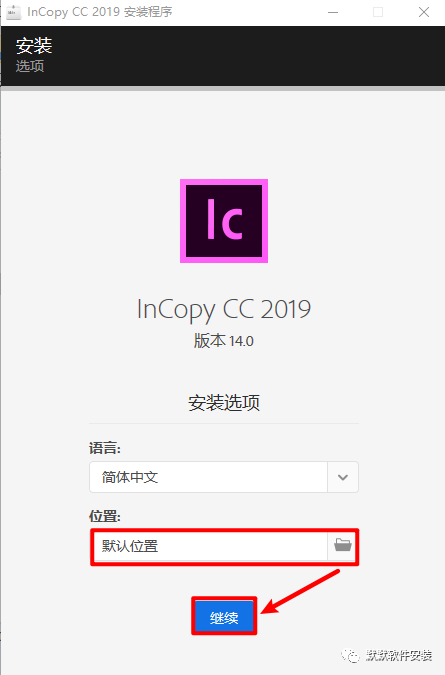Screen dimensions: 445x675
Task: Click the 语言 label
Action: pyautogui.click(x=105, y=448)
